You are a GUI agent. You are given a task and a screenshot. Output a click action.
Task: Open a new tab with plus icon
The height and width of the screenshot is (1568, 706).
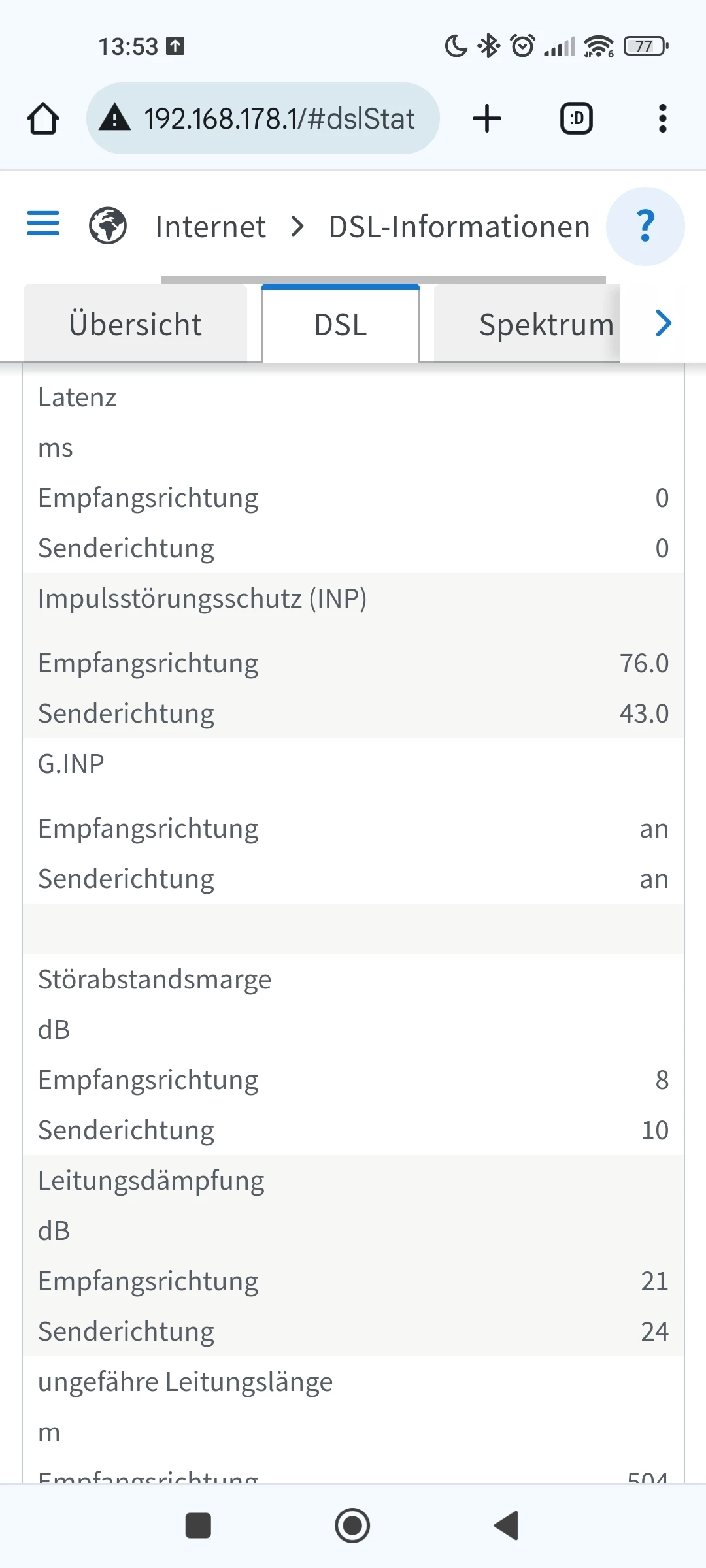[487, 119]
